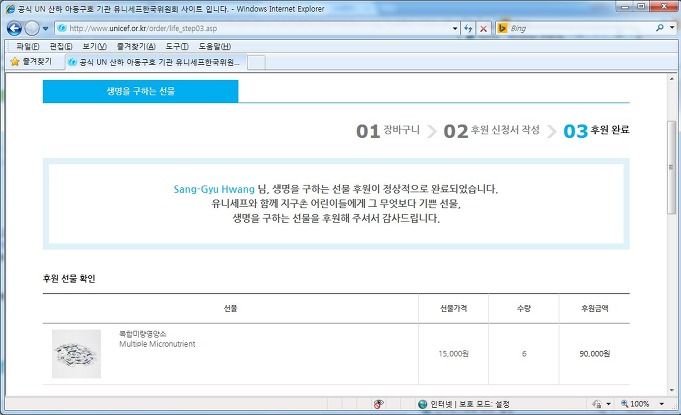
Task: Expand the zoom level dropdown arrow
Action: click(x=661, y=404)
